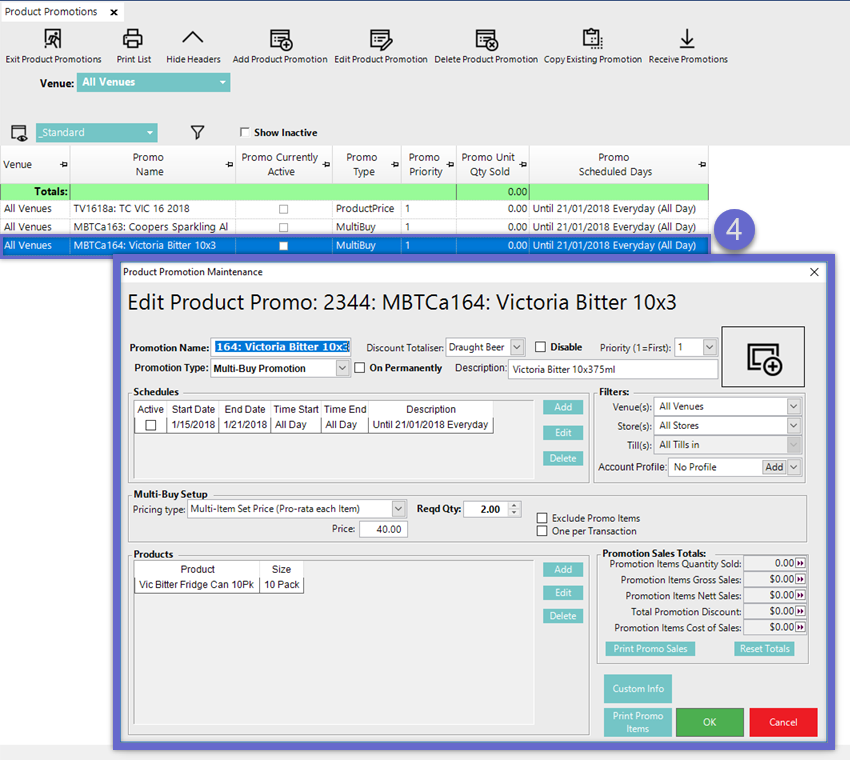The image size is (850, 760).
Task: Open Edit Product Promotion from toolbar
Action: tap(381, 40)
